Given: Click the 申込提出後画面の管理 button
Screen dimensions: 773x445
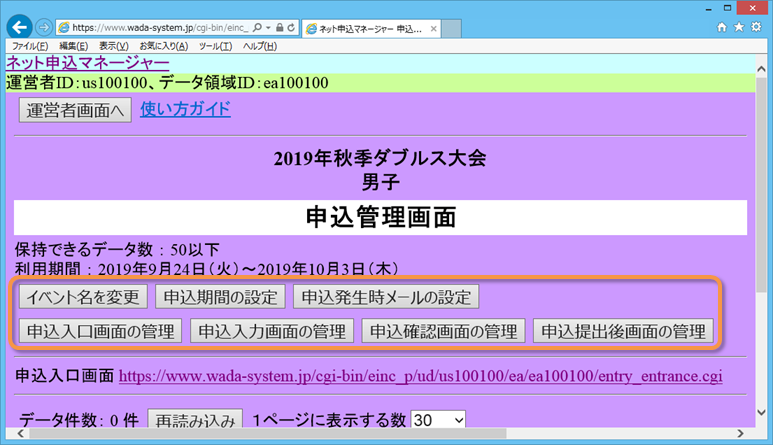Looking at the screenshot, I should [623, 331].
